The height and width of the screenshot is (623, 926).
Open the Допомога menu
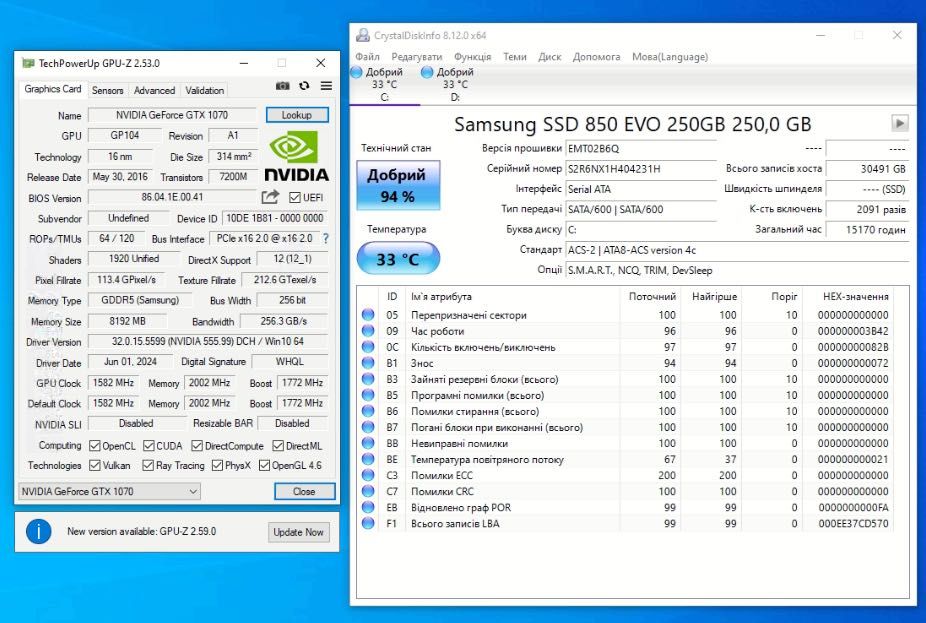coord(596,57)
